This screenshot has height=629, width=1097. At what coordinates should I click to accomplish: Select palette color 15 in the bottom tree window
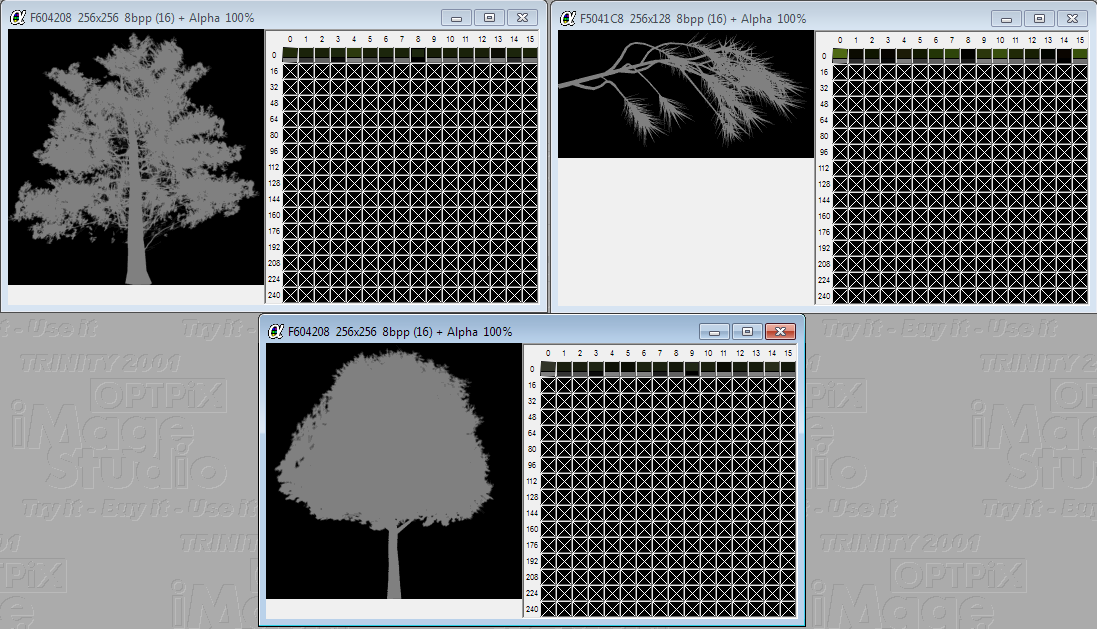tap(788, 369)
